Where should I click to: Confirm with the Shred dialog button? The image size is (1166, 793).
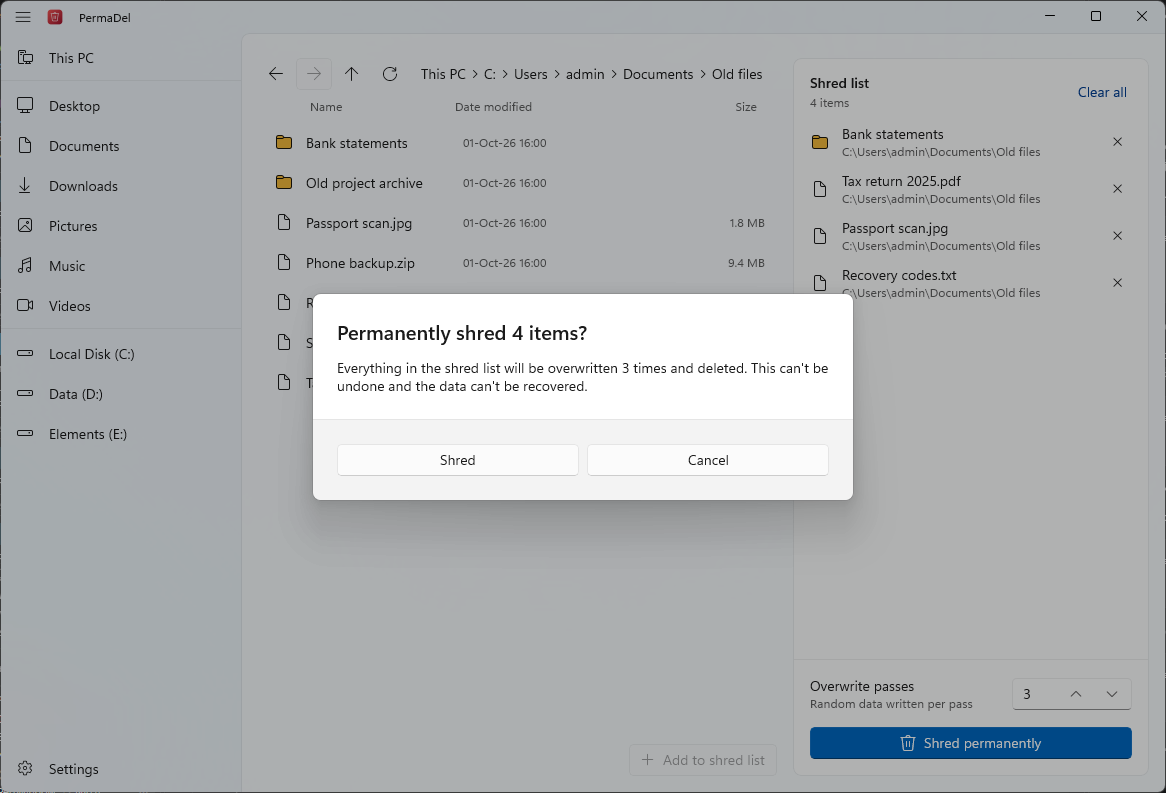point(457,460)
